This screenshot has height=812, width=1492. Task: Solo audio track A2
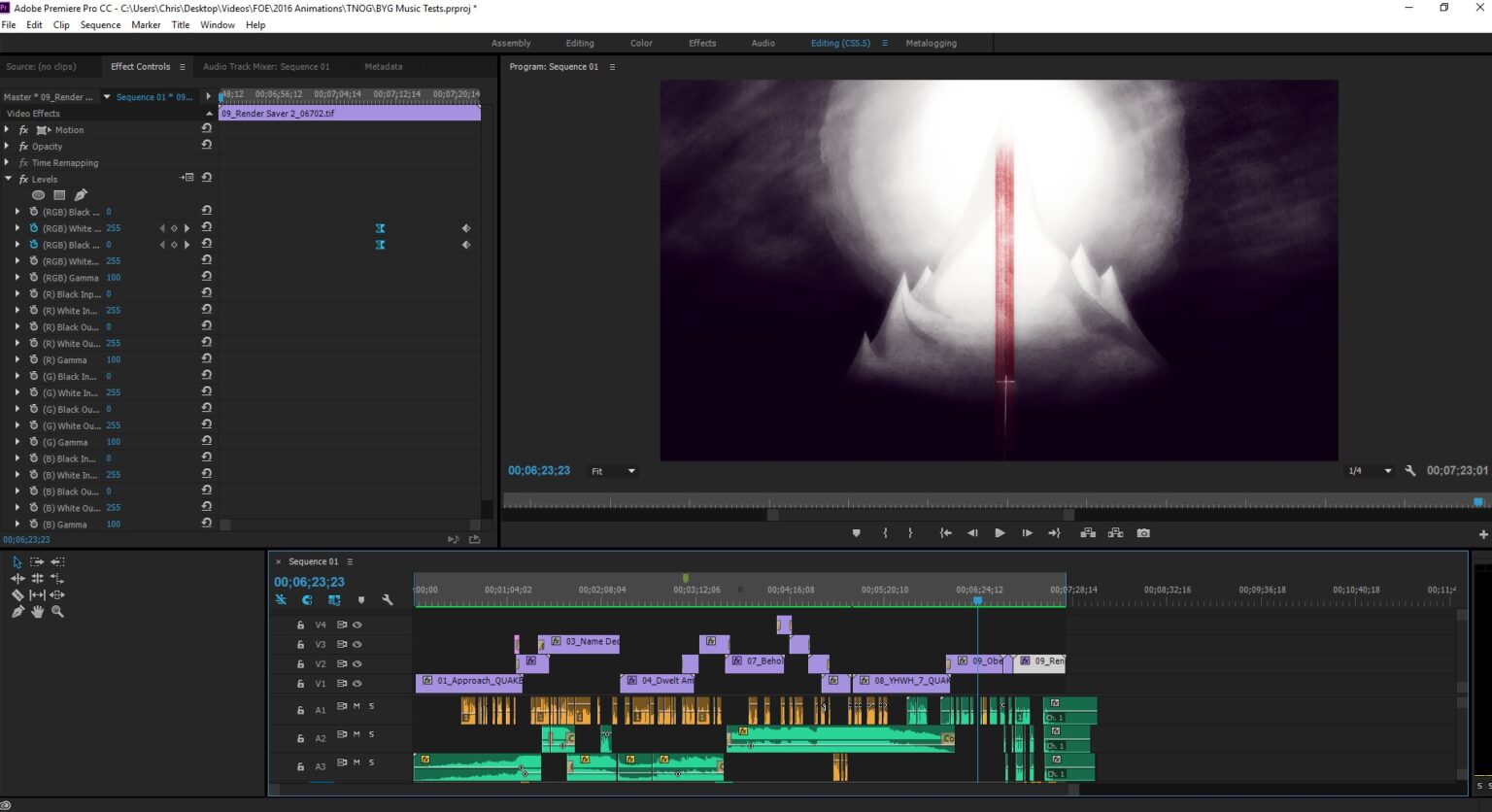point(371,734)
